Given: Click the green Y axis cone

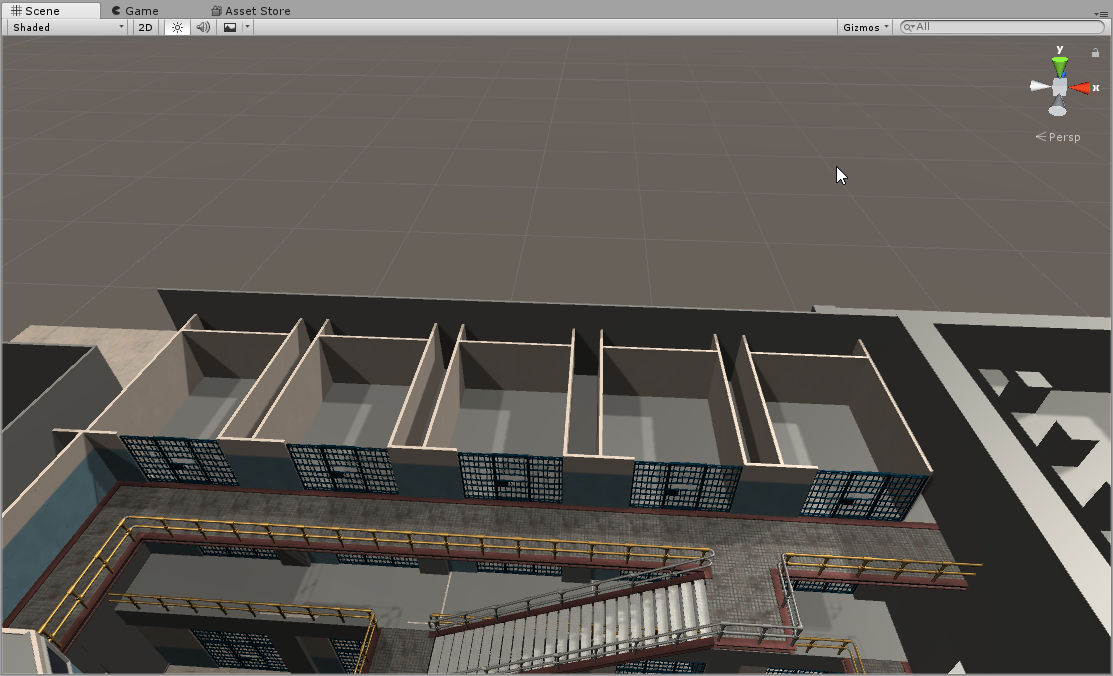Looking at the screenshot, I should click(1060, 67).
